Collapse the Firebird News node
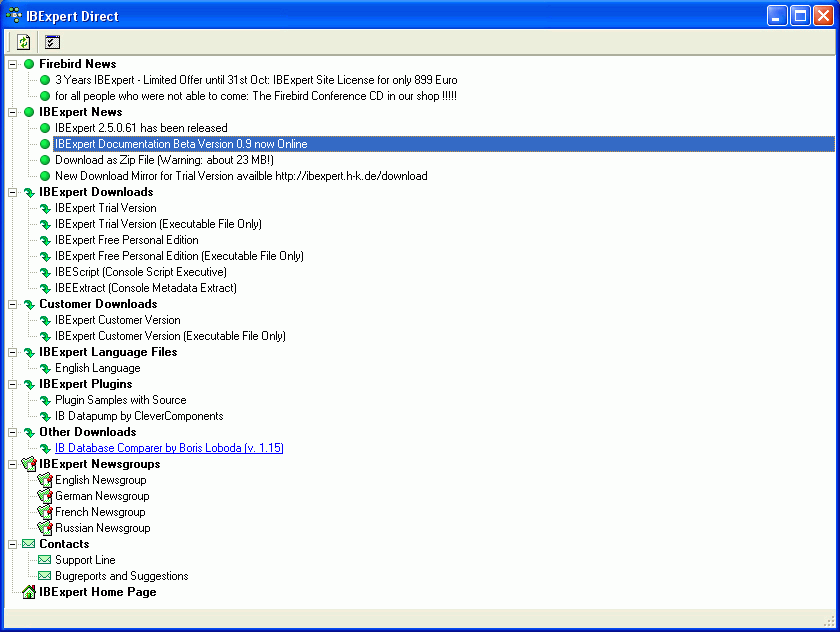This screenshot has width=840, height=632. pyautogui.click(x=13, y=64)
